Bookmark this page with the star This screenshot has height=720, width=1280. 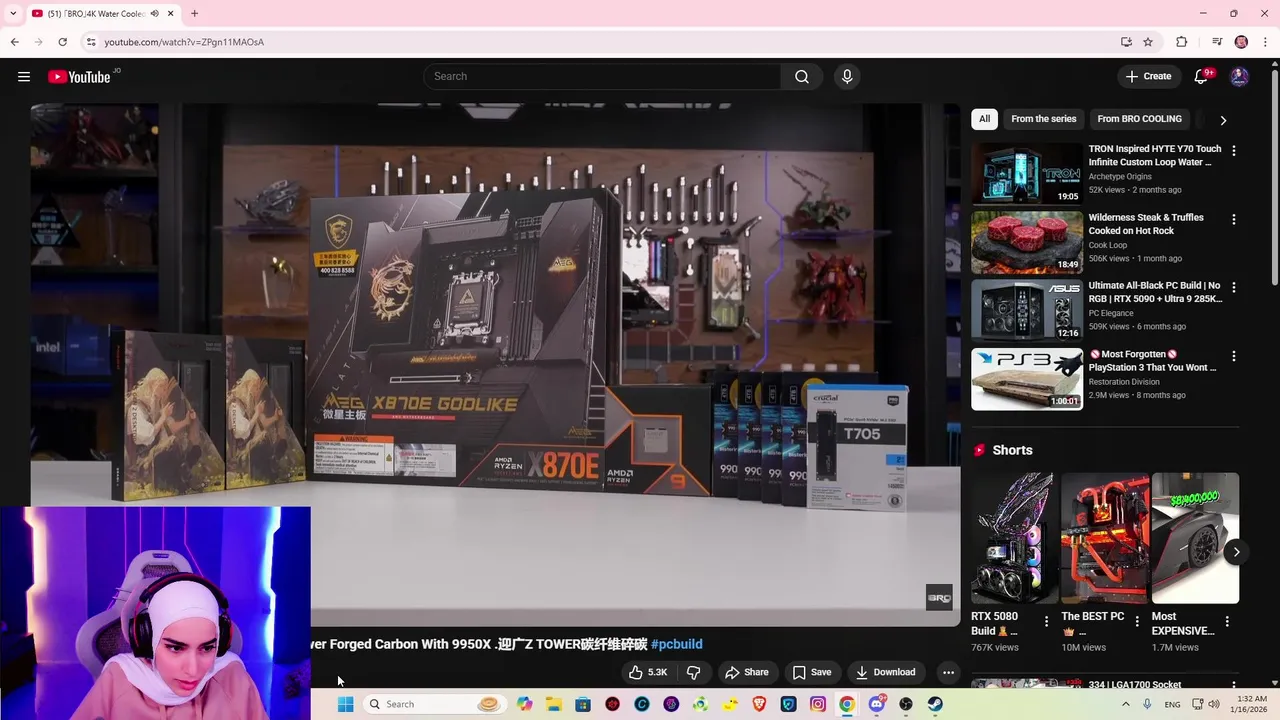click(x=1148, y=42)
